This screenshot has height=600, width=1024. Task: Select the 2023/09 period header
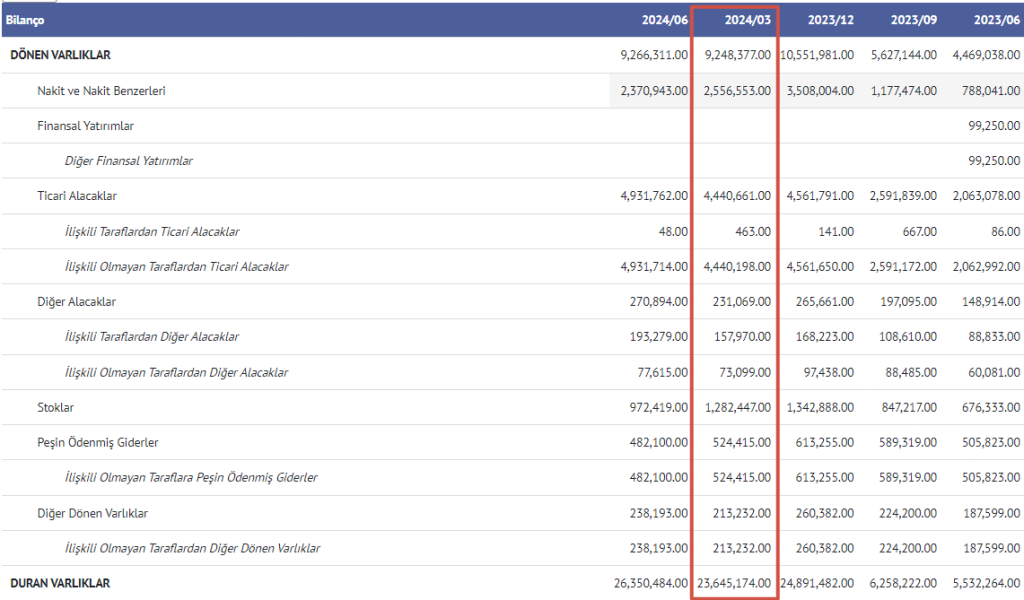914,20
